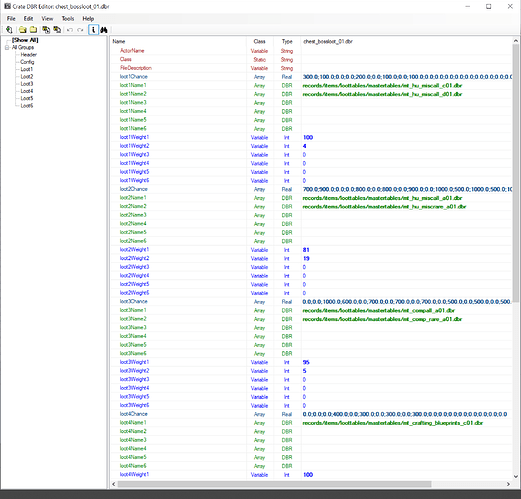This screenshot has height=499, width=521.
Task: Click the first toolbar icon with green arrow
Action: pyautogui.click(x=9, y=30)
